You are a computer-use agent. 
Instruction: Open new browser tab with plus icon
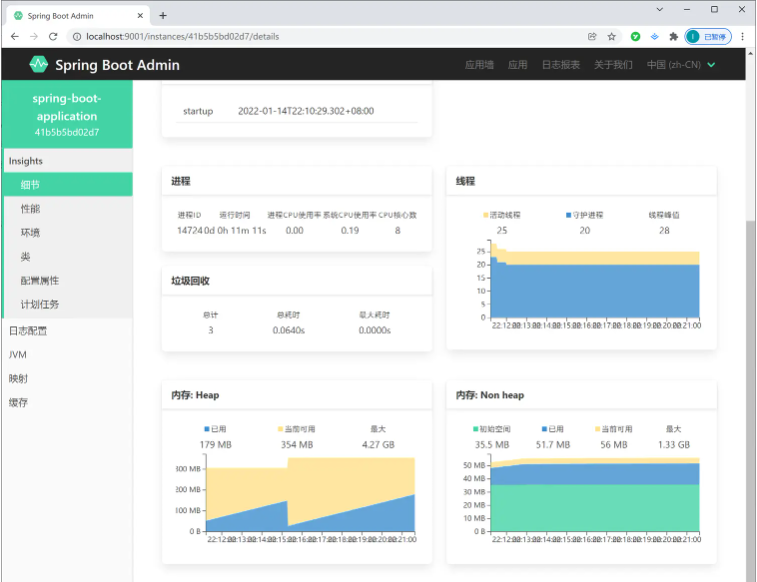point(163,15)
